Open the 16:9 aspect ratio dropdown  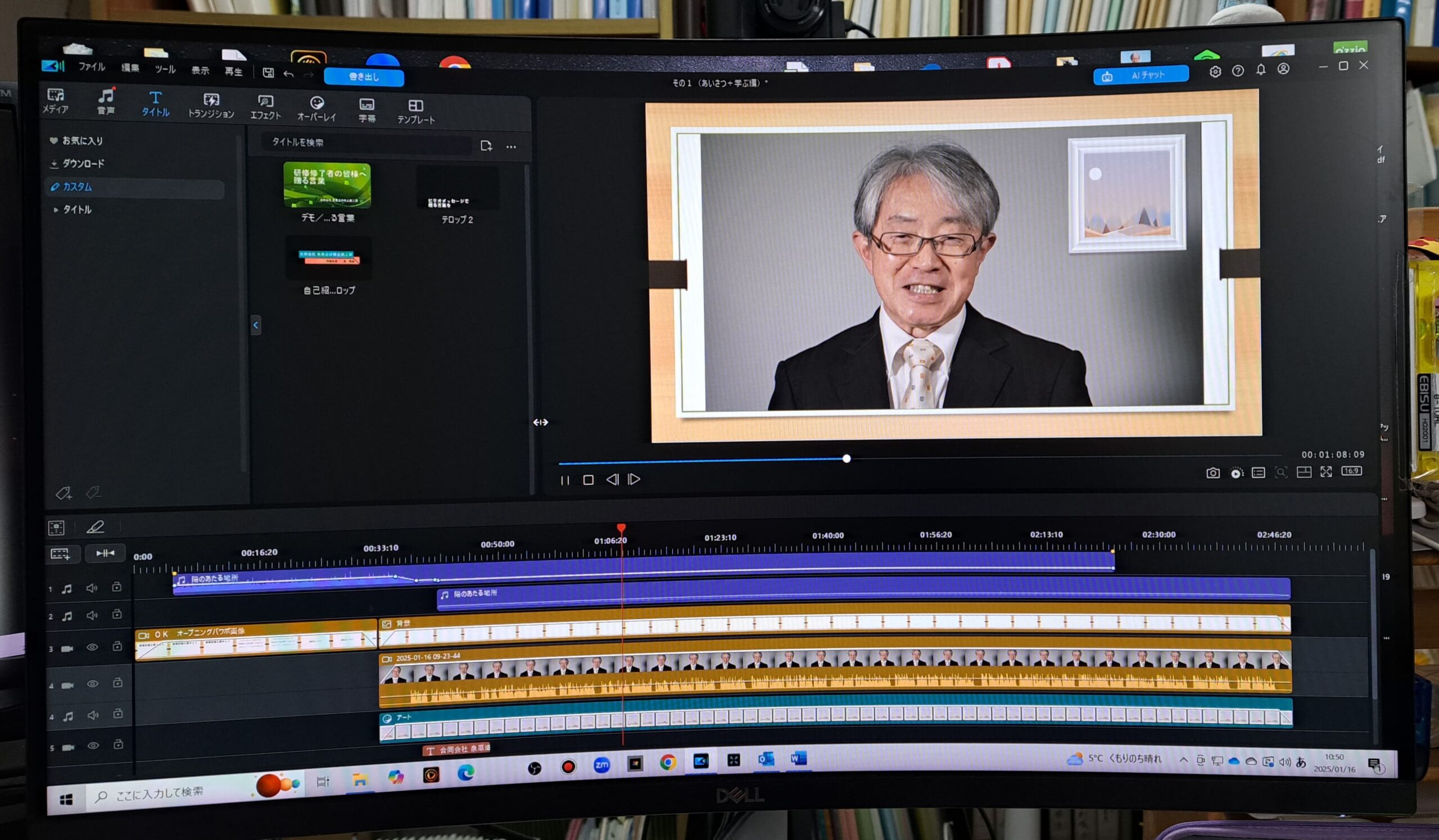[x=1351, y=471]
